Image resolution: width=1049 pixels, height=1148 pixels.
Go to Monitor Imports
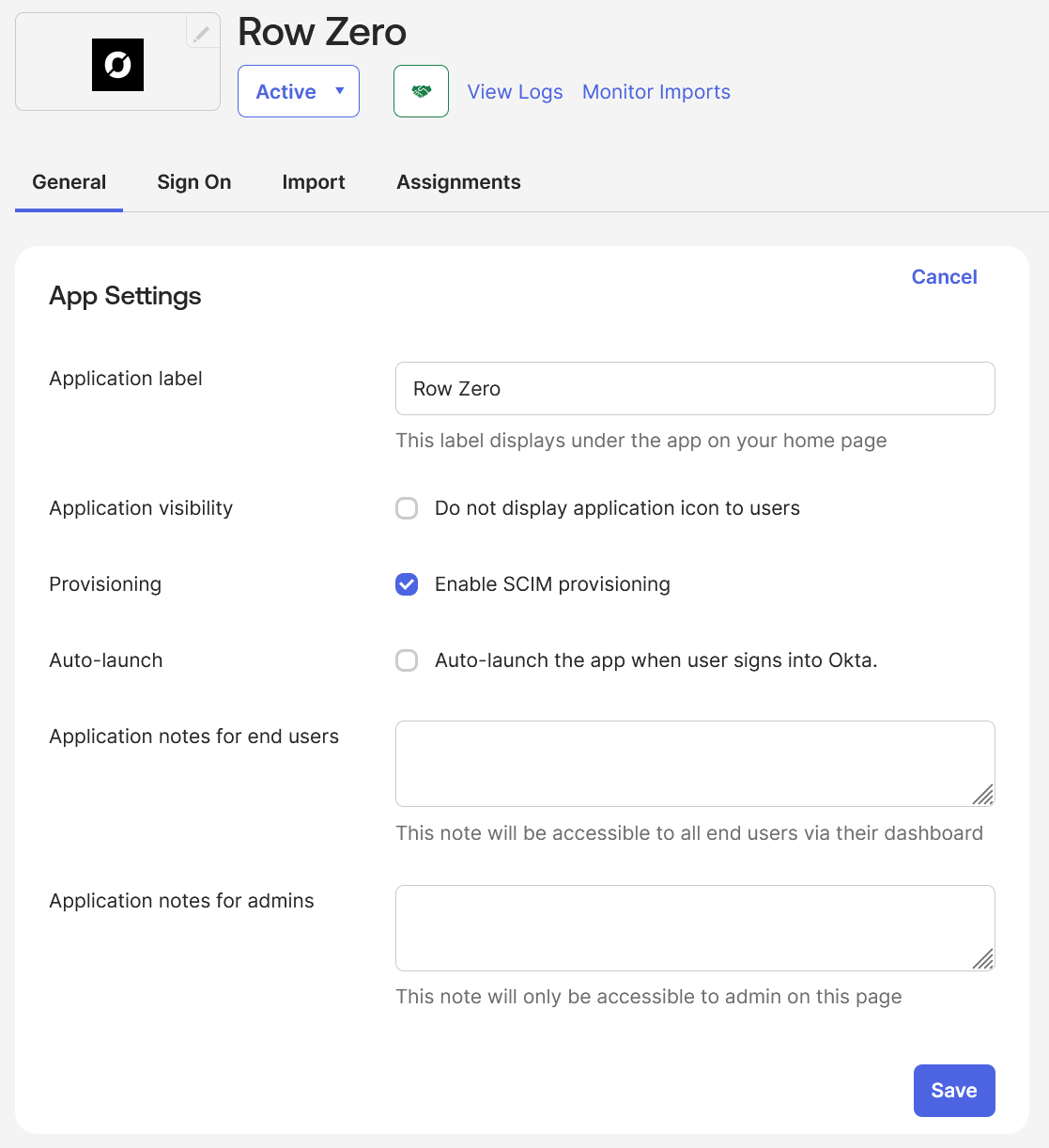coord(656,91)
